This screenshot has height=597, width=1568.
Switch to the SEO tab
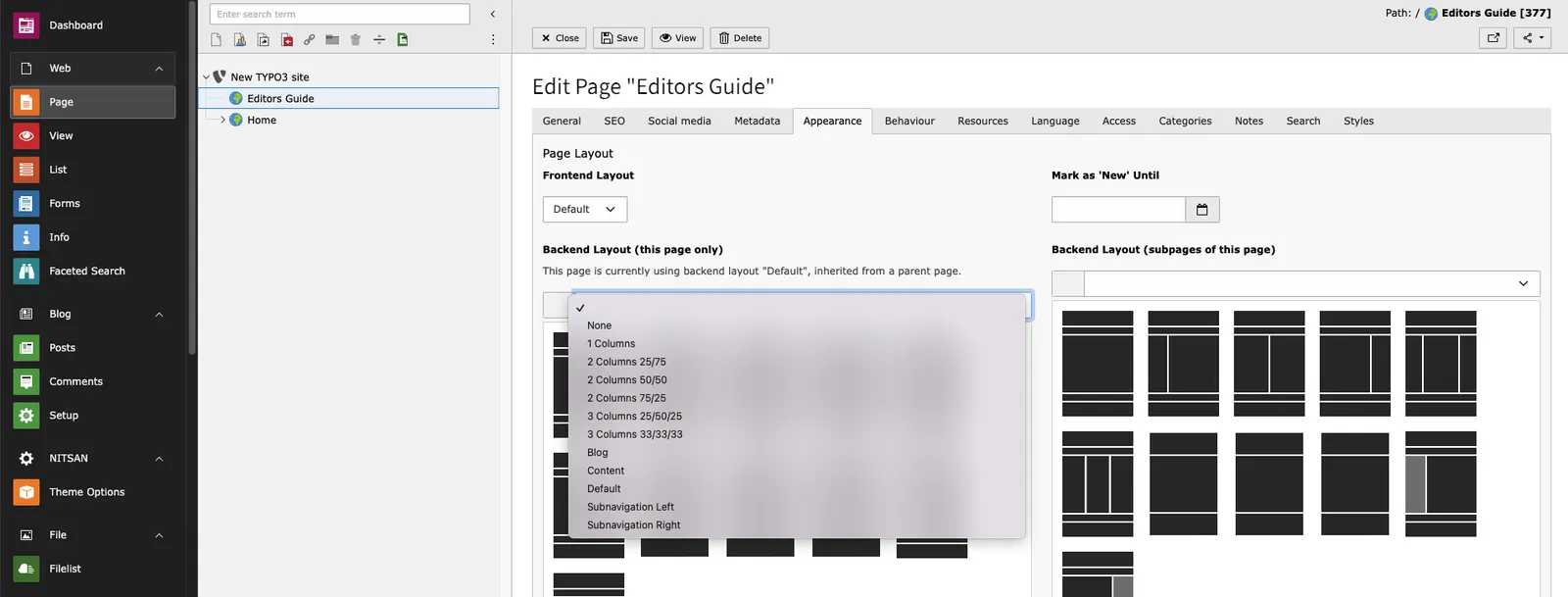pos(614,122)
